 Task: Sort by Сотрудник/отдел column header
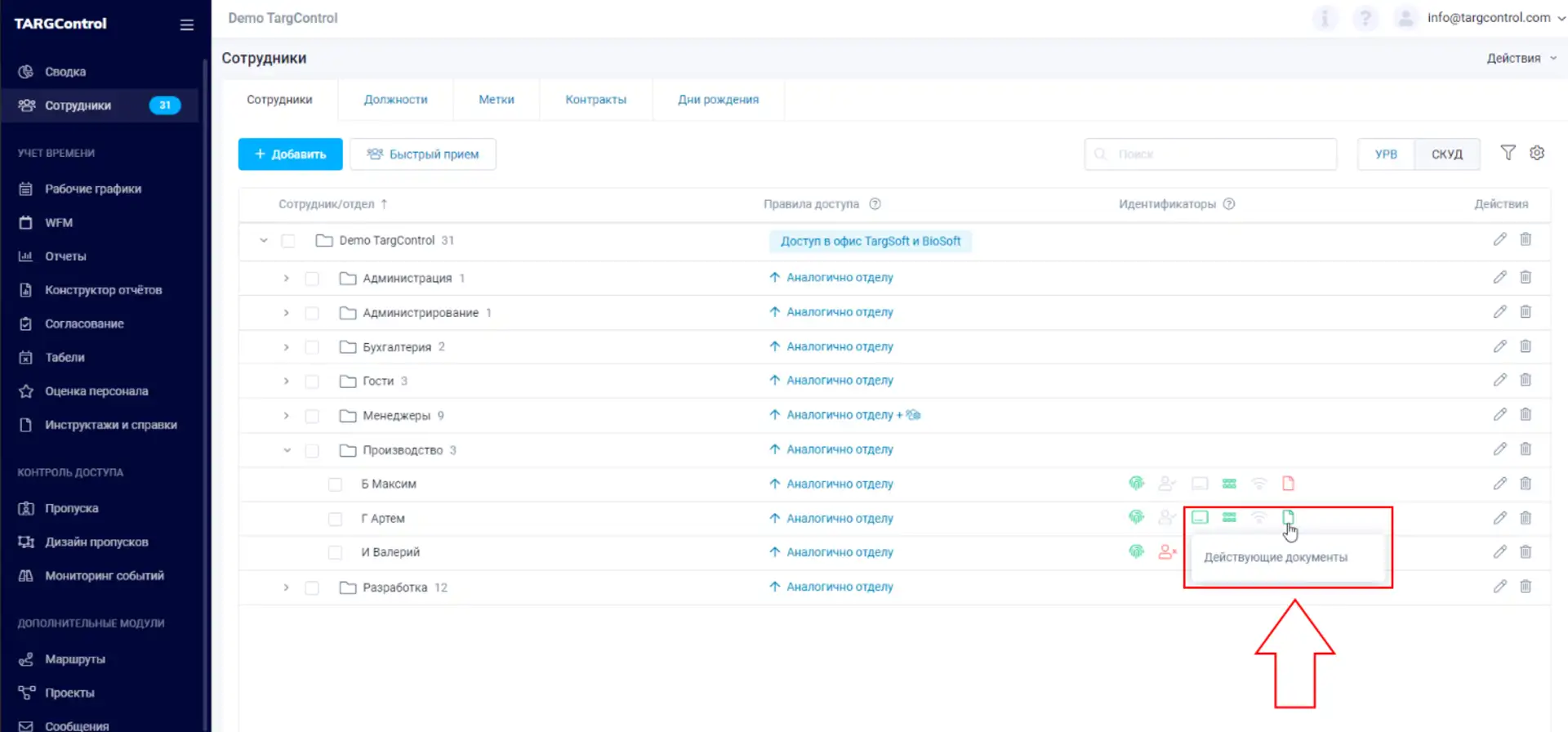333,204
